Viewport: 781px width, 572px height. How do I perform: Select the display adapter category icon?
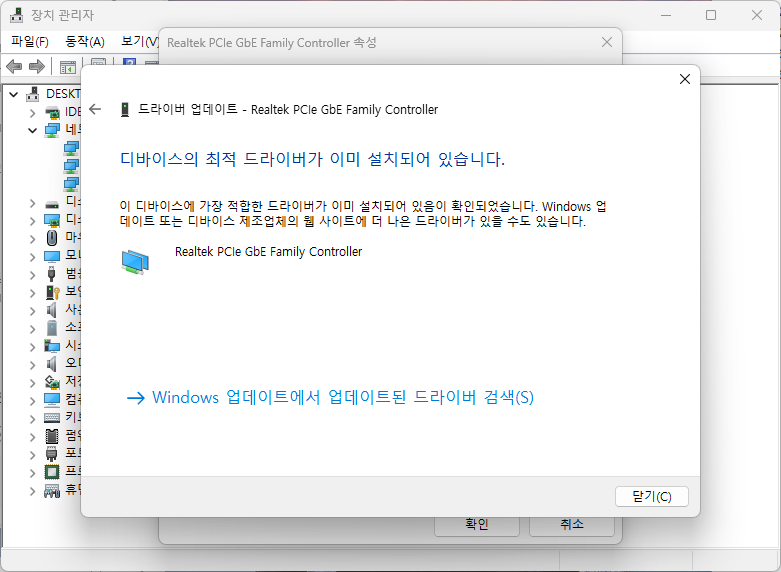(x=52, y=220)
